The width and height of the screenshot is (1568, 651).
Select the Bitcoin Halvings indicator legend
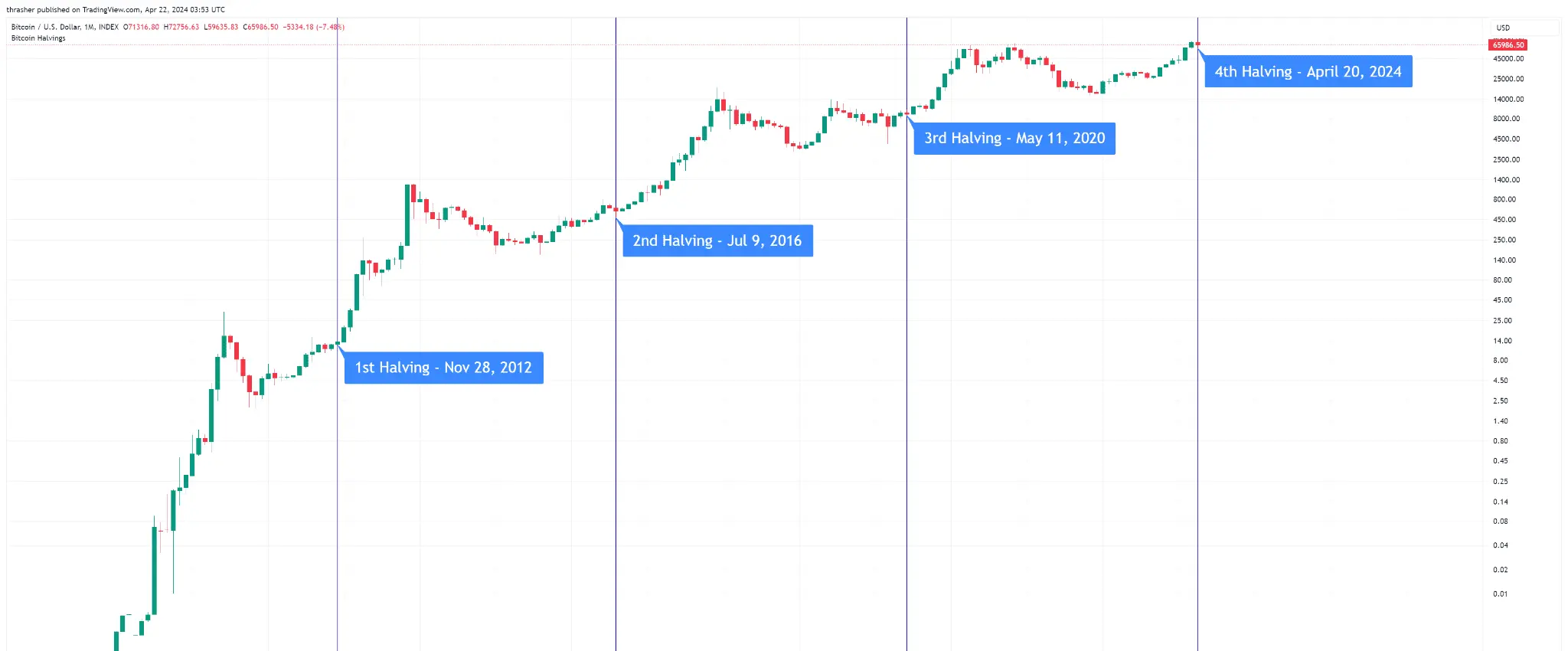click(x=38, y=38)
